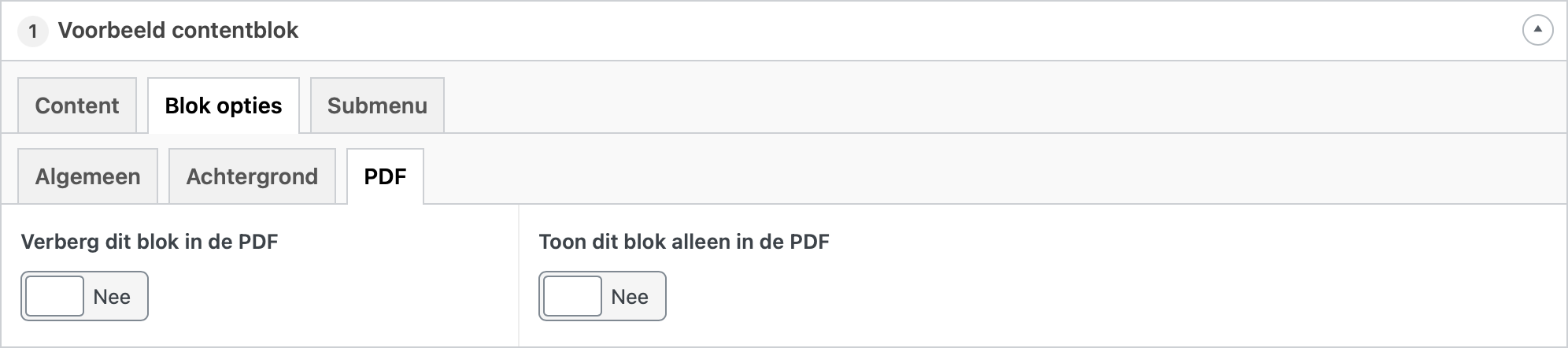Open the Submenu tab

(x=377, y=106)
